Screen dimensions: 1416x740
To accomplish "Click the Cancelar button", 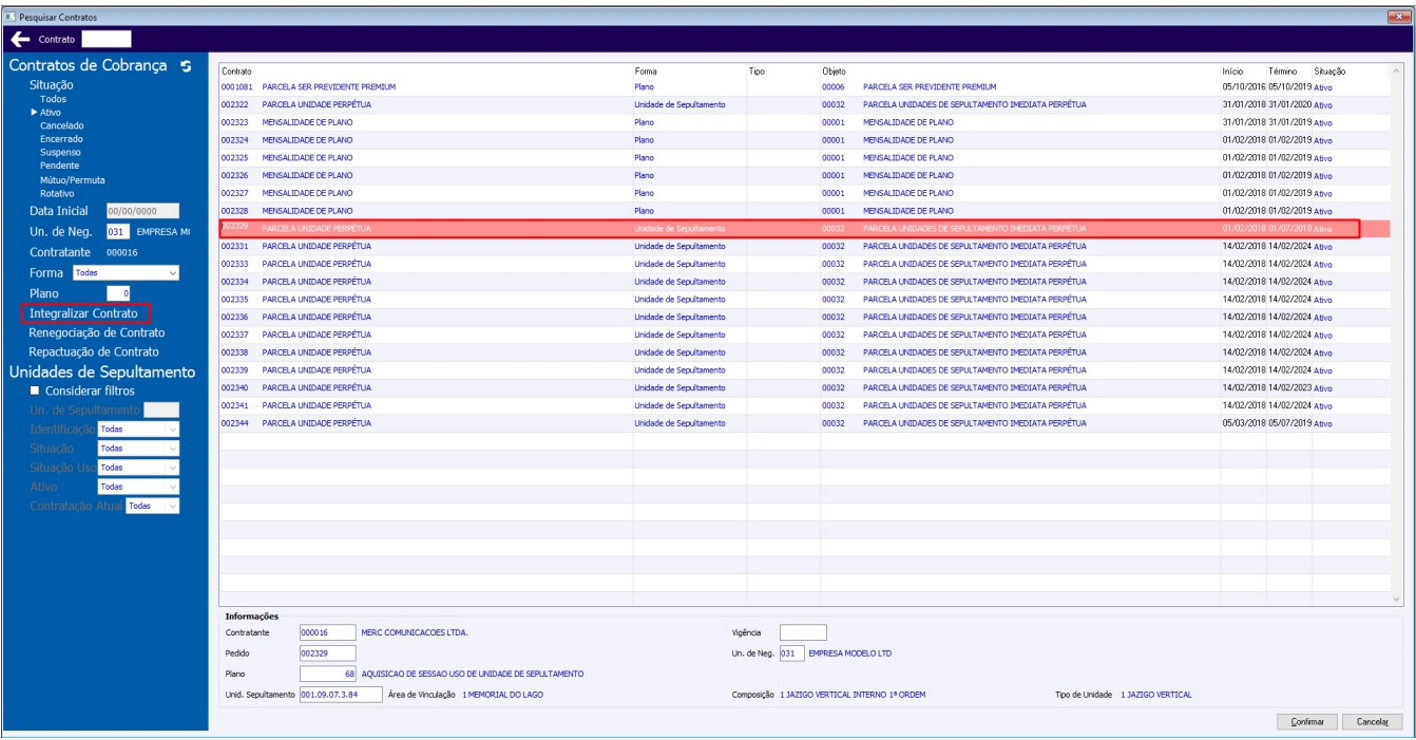I will 1372,722.
